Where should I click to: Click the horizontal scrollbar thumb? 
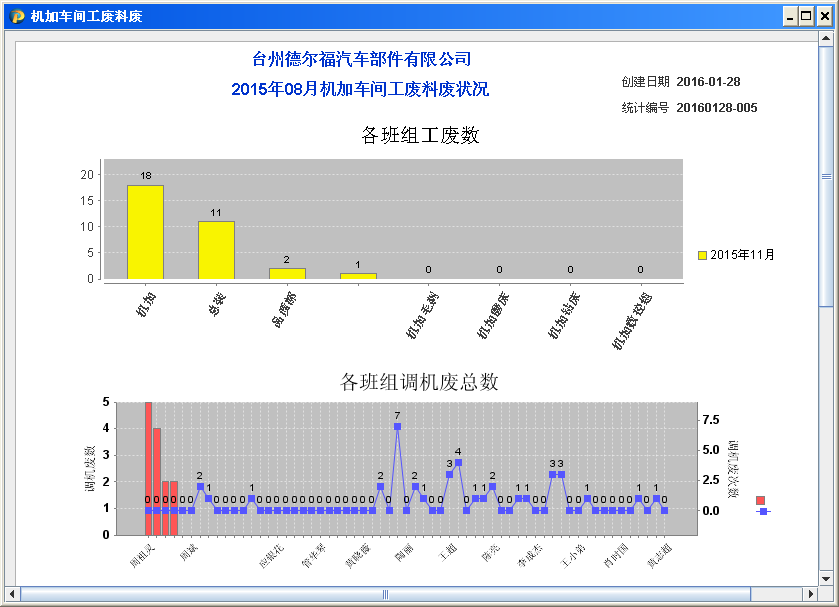[385, 594]
